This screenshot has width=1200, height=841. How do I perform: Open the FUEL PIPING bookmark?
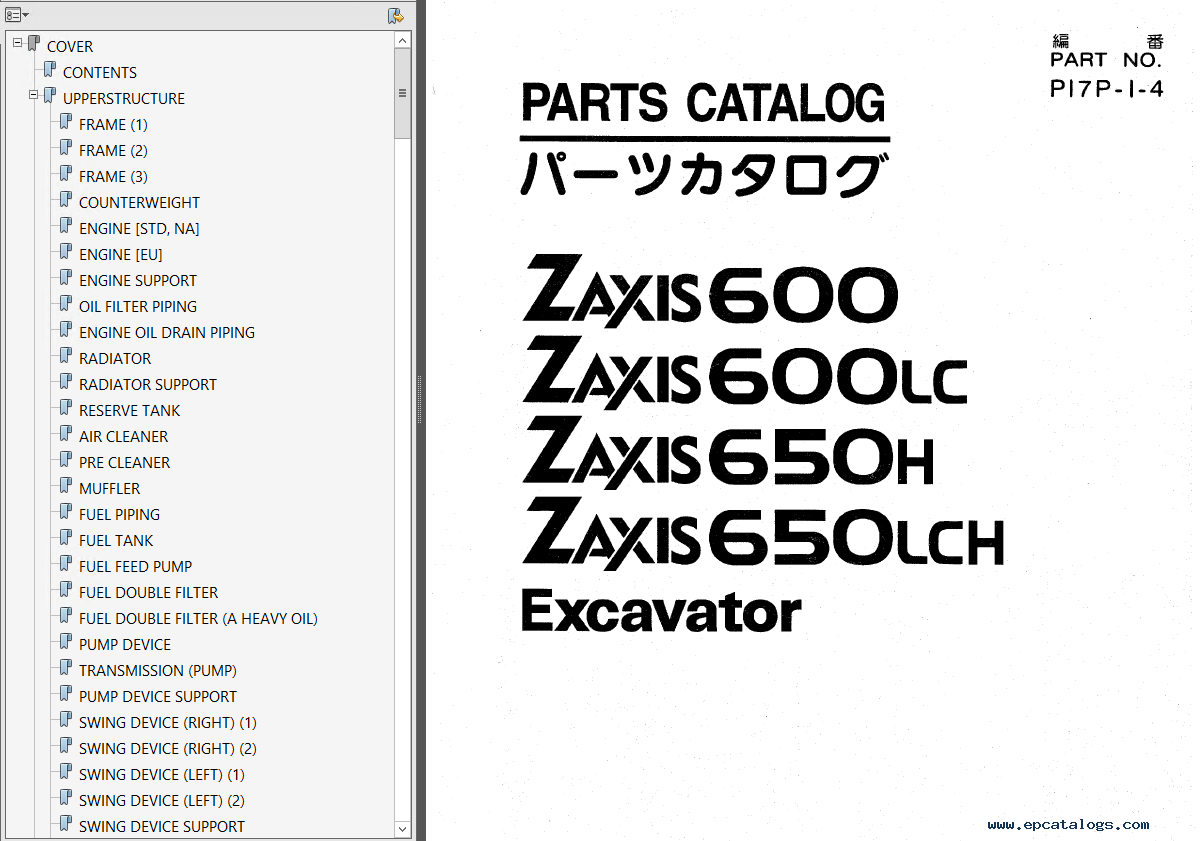pyautogui.click(x=119, y=515)
